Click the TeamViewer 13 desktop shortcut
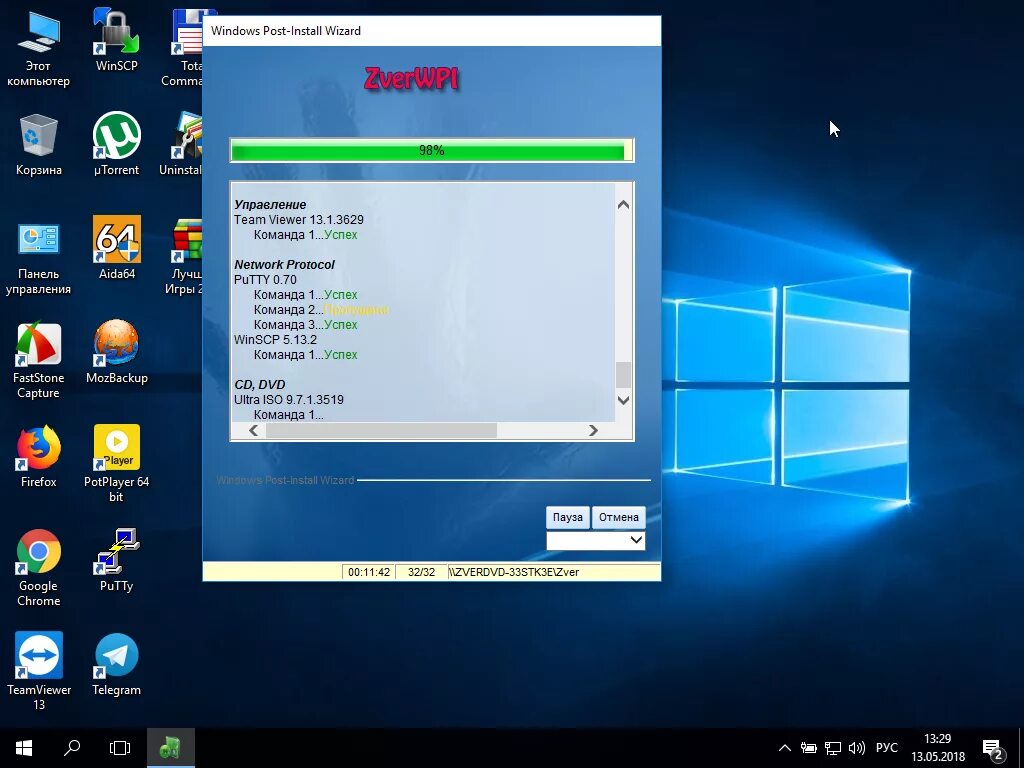The width and height of the screenshot is (1024, 768). tap(39, 671)
